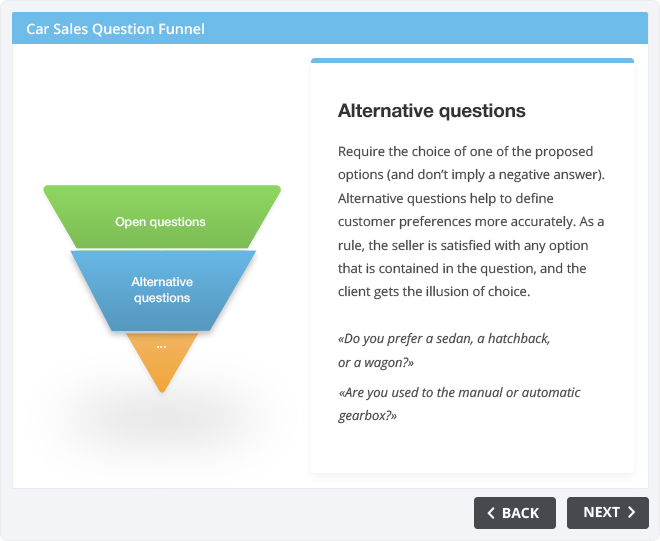Screen dimensions: 660x541
Task: Click the blue accent bar atop info card
Action: 472,61
